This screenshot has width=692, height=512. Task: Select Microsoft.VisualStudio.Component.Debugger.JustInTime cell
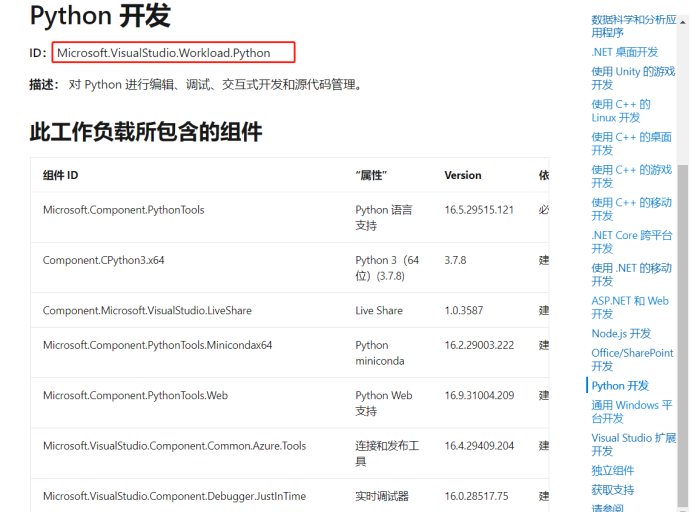point(174,496)
